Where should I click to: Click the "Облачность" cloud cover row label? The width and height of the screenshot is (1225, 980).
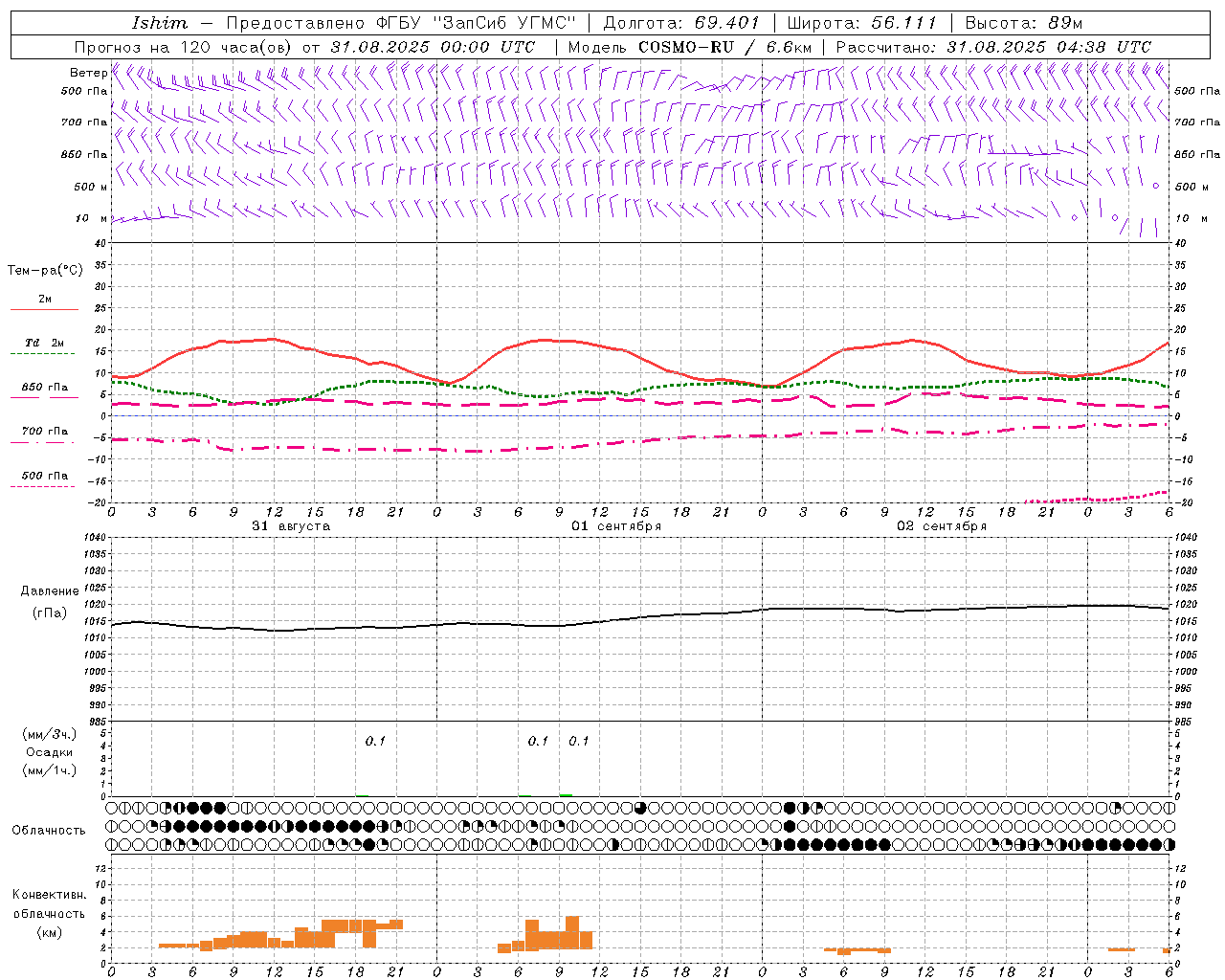click(x=49, y=830)
